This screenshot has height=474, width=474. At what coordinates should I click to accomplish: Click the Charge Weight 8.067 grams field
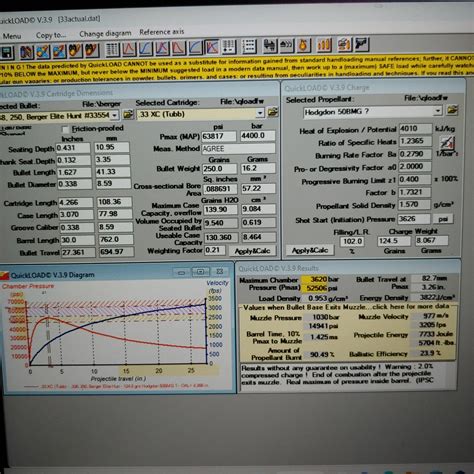click(432, 240)
